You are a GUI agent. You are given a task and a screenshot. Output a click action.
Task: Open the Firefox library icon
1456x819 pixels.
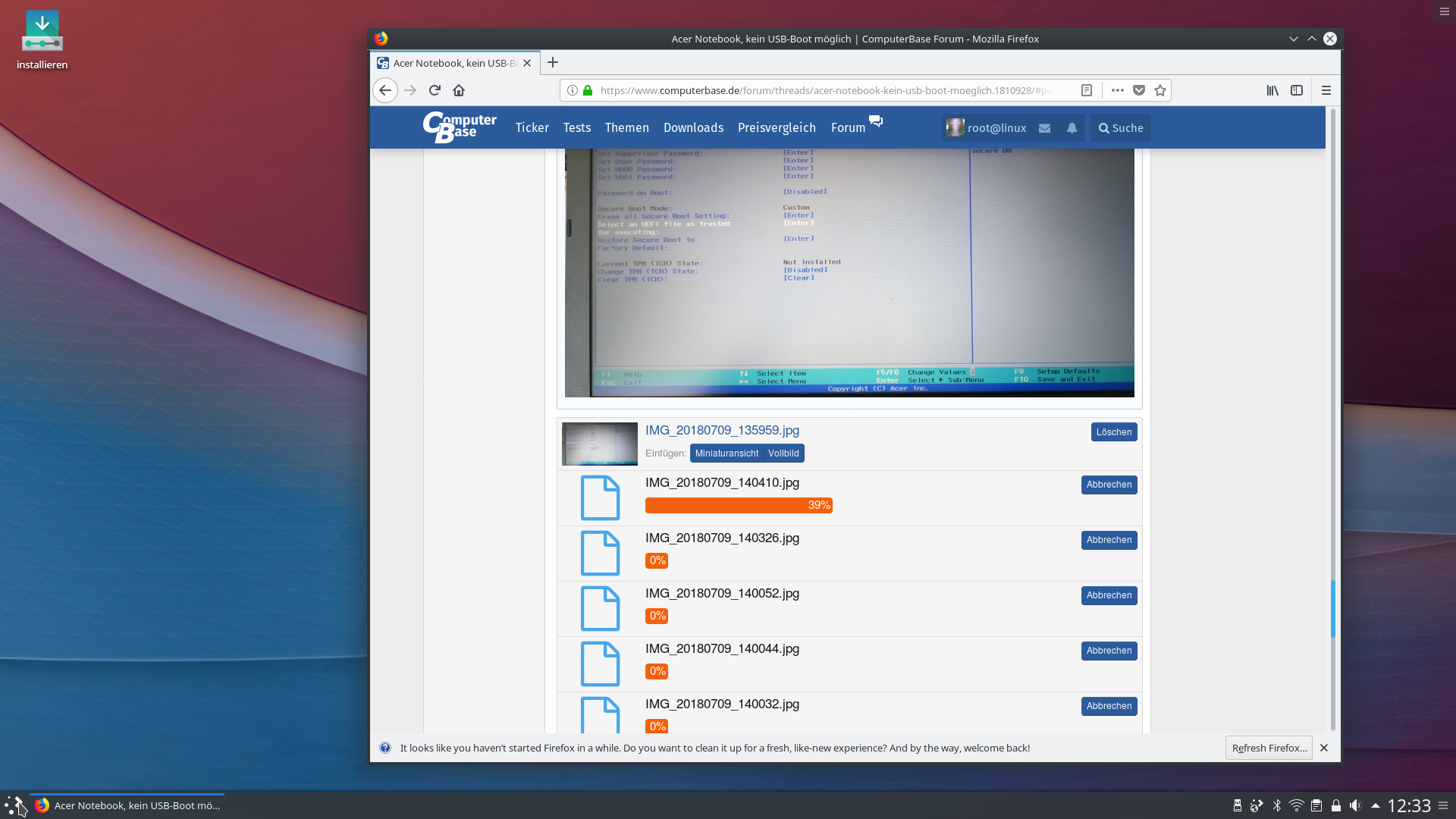click(1272, 90)
